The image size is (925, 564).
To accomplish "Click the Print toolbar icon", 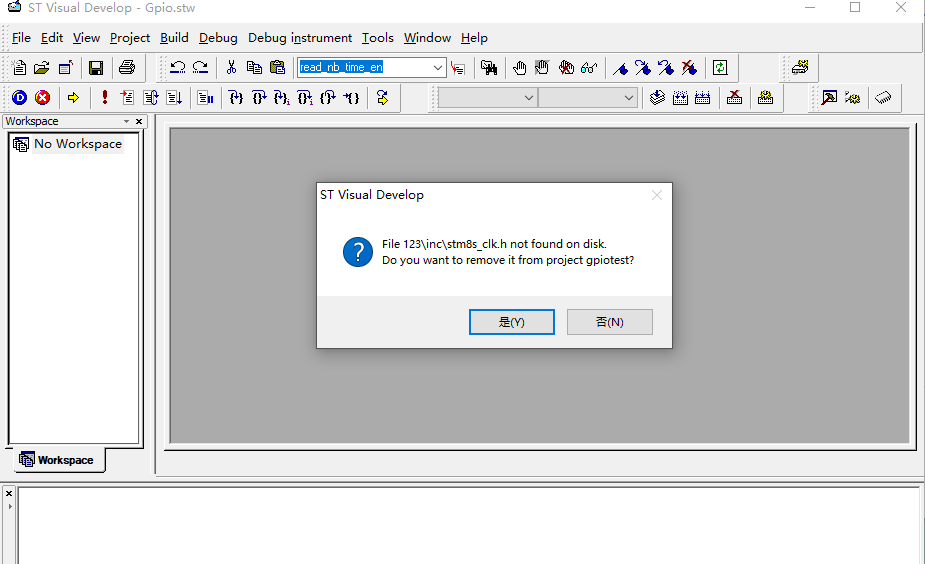I will coord(127,68).
